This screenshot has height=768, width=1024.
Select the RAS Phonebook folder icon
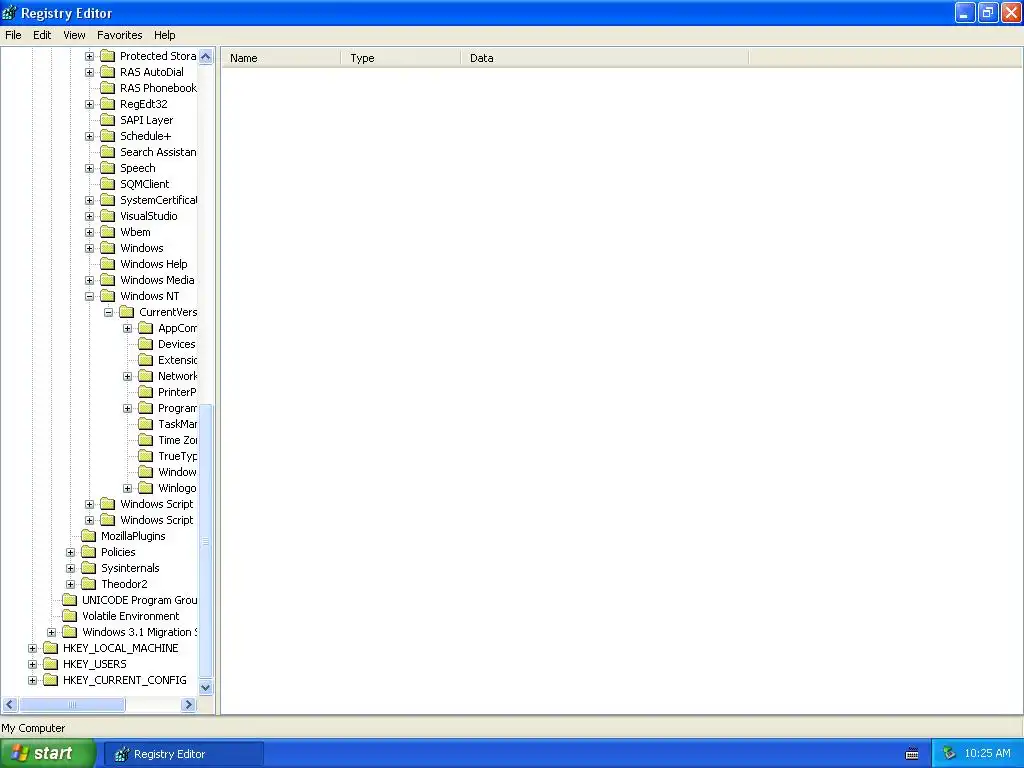[108, 88]
